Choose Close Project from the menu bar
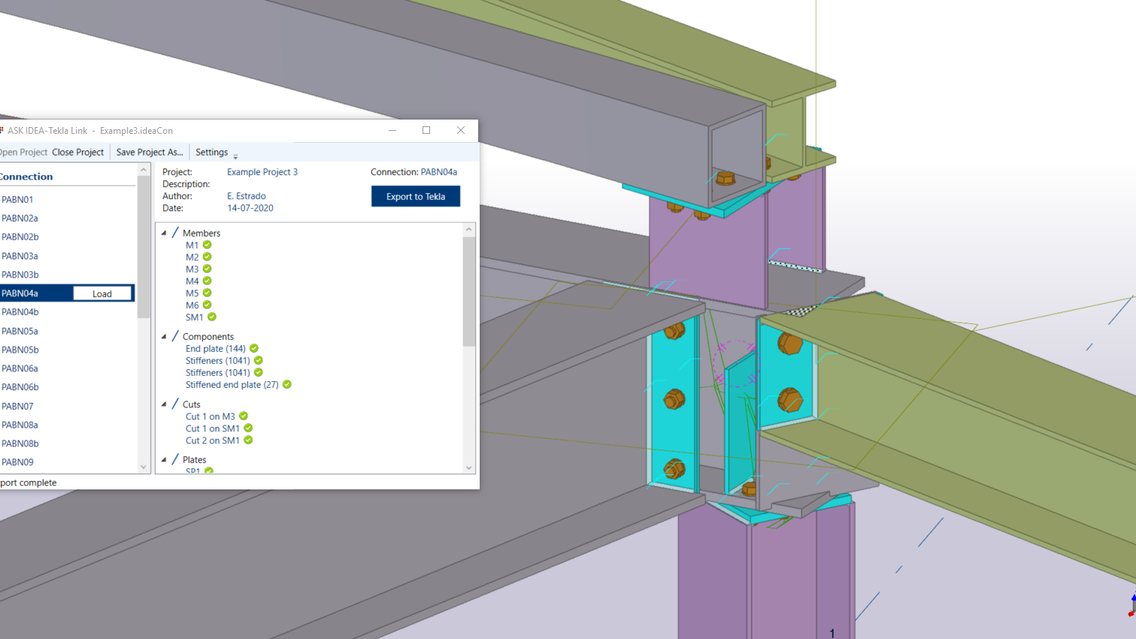1136x639 pixels. coord(78,152)
